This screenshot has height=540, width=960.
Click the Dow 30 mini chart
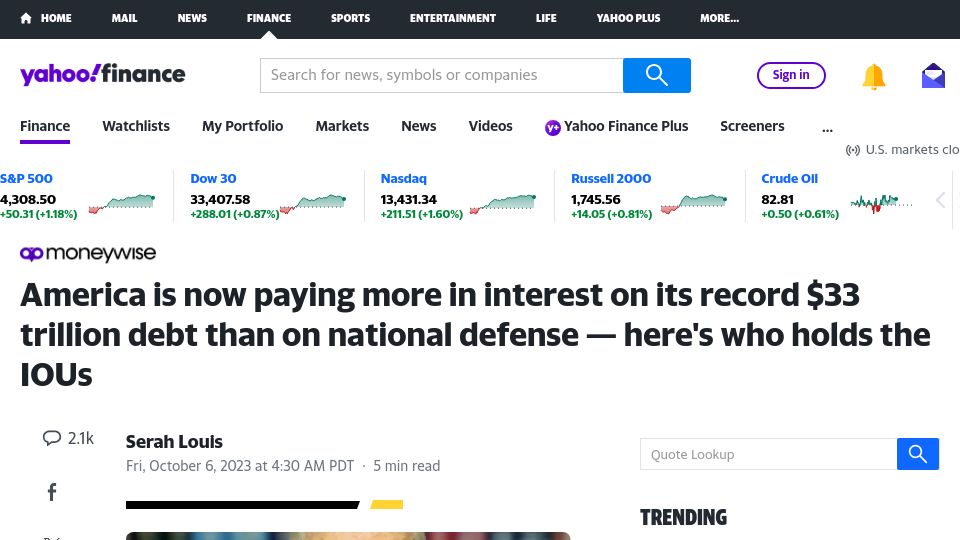coord(313,203)
